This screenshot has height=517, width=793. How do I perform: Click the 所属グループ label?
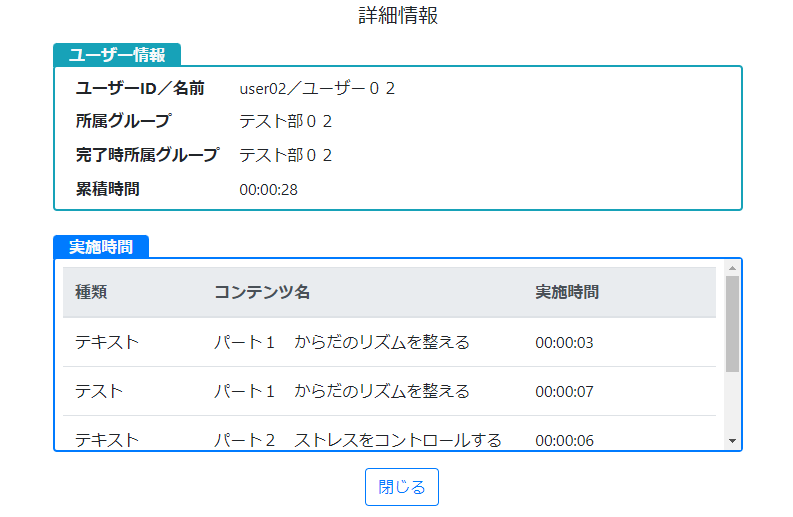[x=124, y=121]
